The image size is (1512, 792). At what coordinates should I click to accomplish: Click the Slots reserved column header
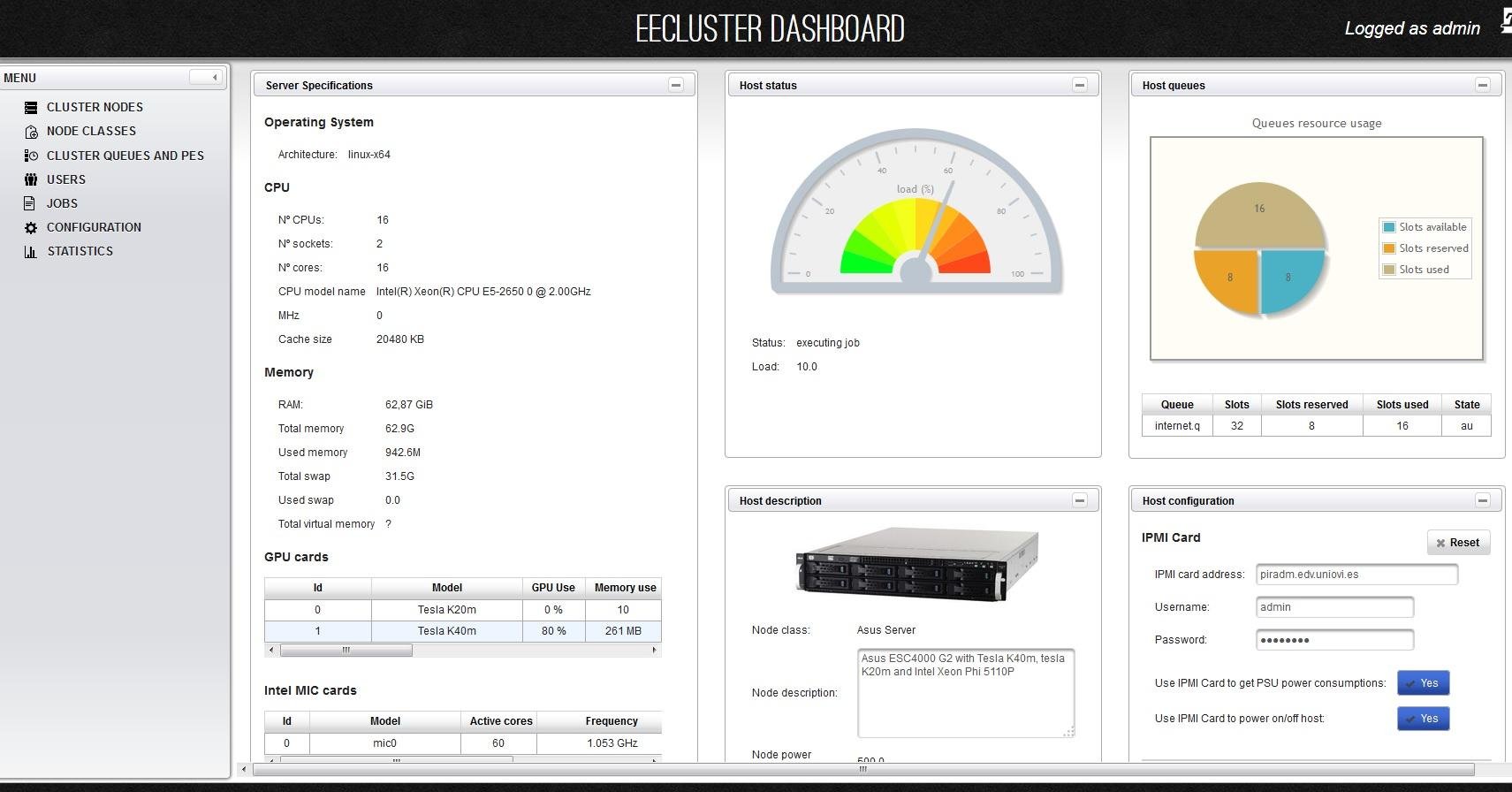[1312, 405]
